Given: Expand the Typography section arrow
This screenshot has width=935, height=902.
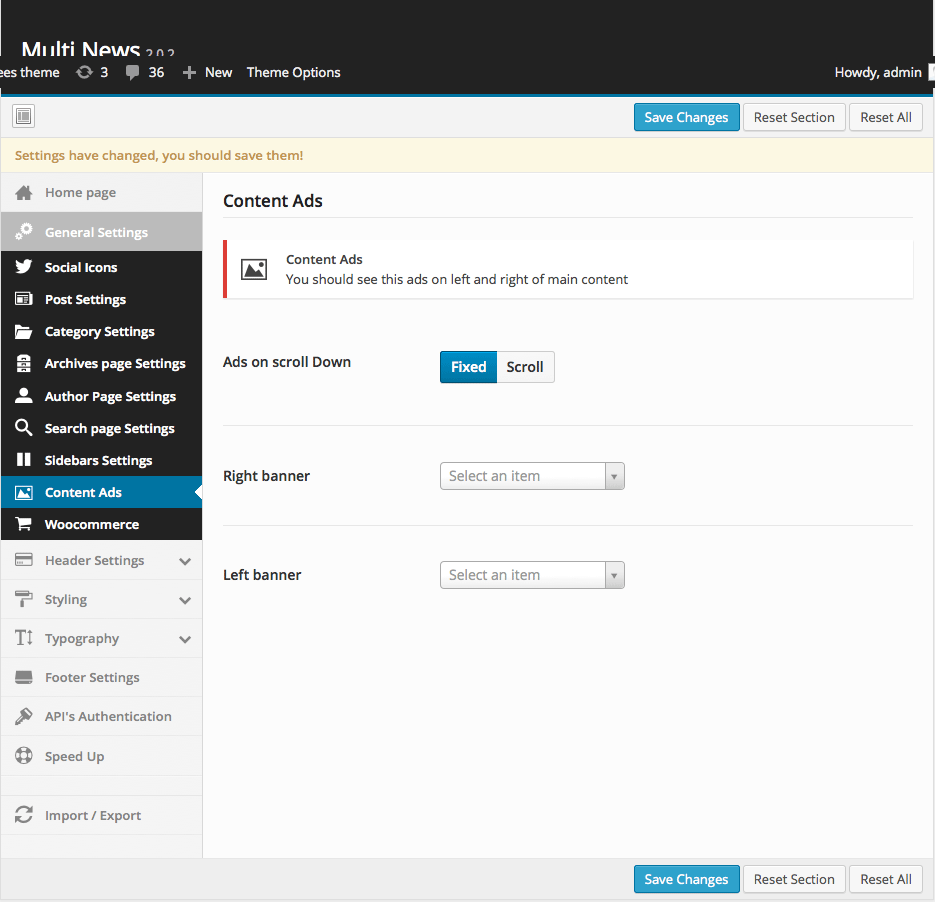Looking at the screenshot, I should [185, 639].
